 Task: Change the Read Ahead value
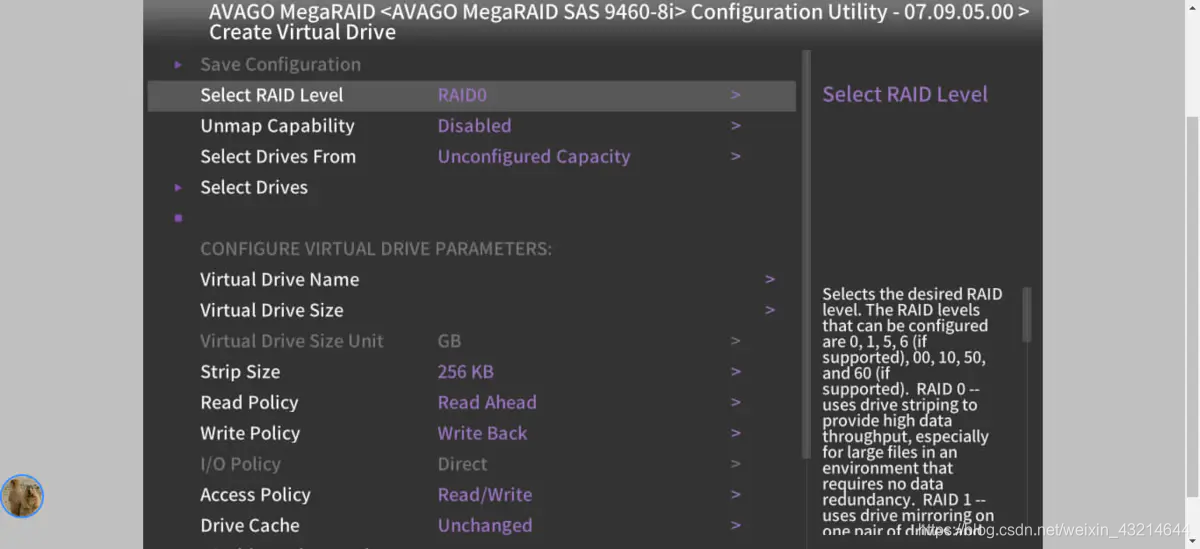point(487,403)
